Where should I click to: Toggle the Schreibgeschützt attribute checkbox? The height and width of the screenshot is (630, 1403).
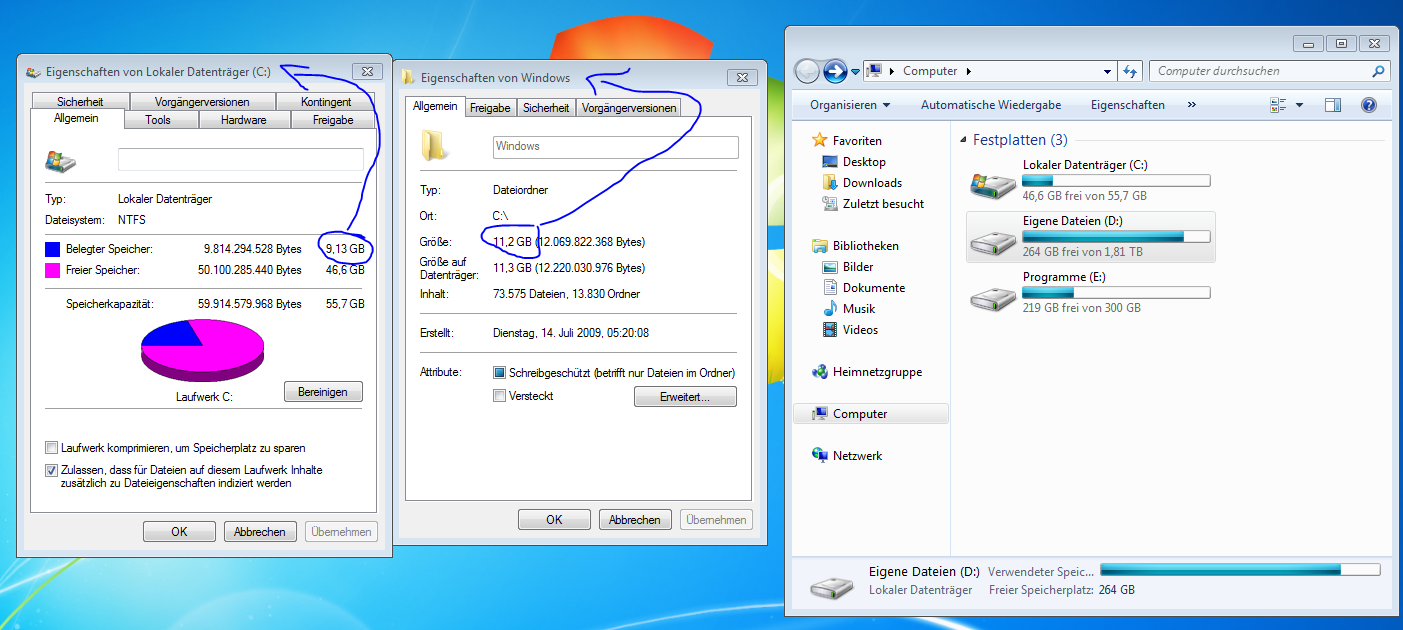(500, 372)
